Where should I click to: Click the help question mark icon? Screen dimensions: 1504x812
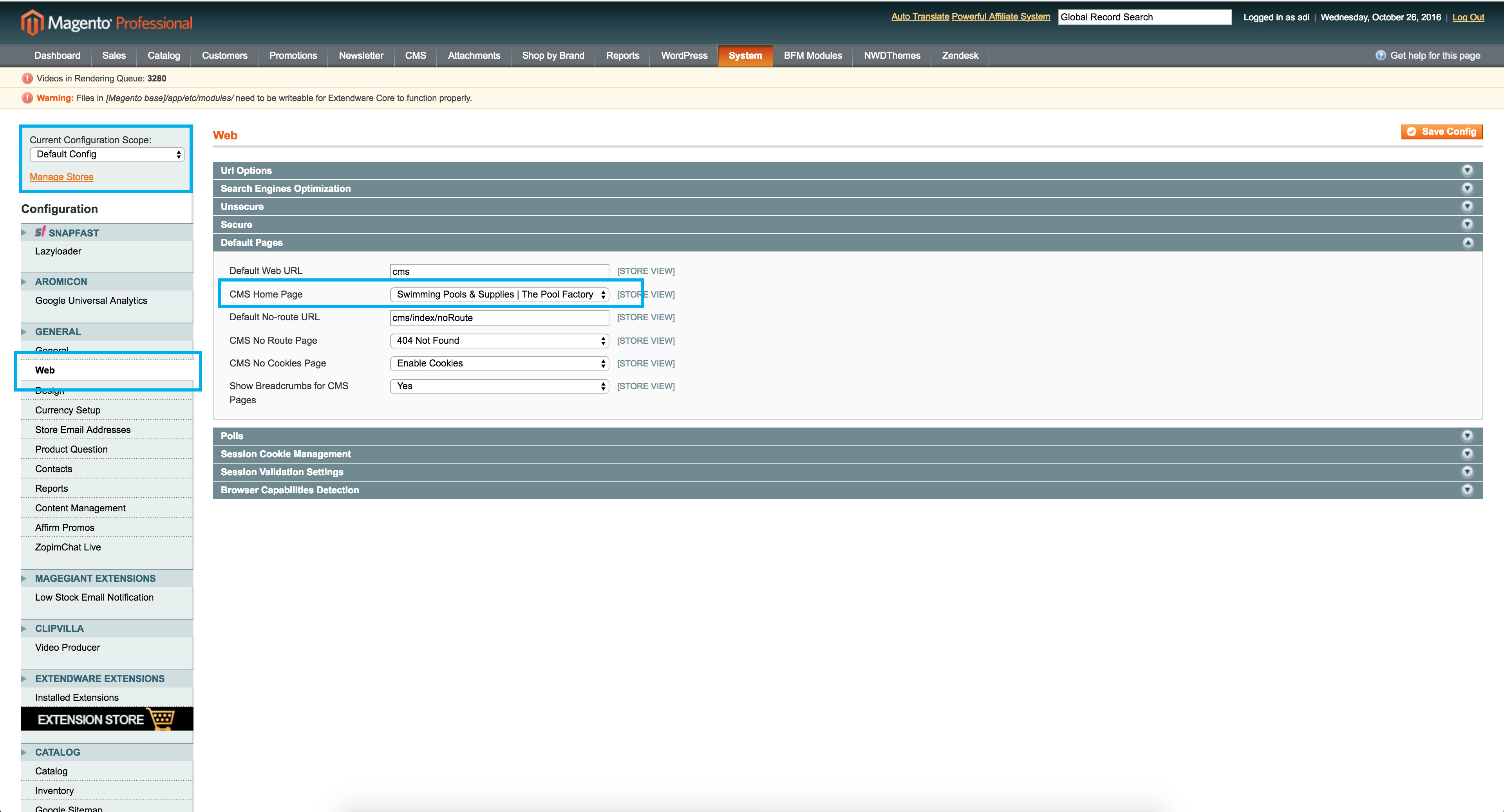pyautogui.click(x=1381, y=56)
